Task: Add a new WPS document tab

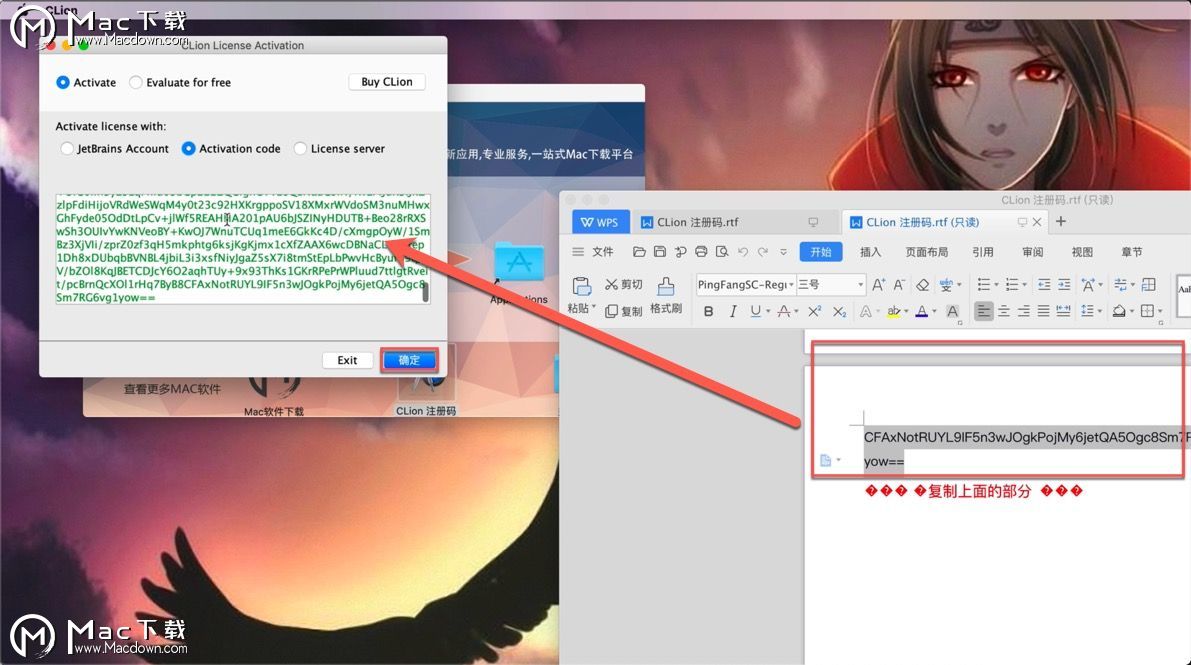Action: click(x=1061, y=221)
